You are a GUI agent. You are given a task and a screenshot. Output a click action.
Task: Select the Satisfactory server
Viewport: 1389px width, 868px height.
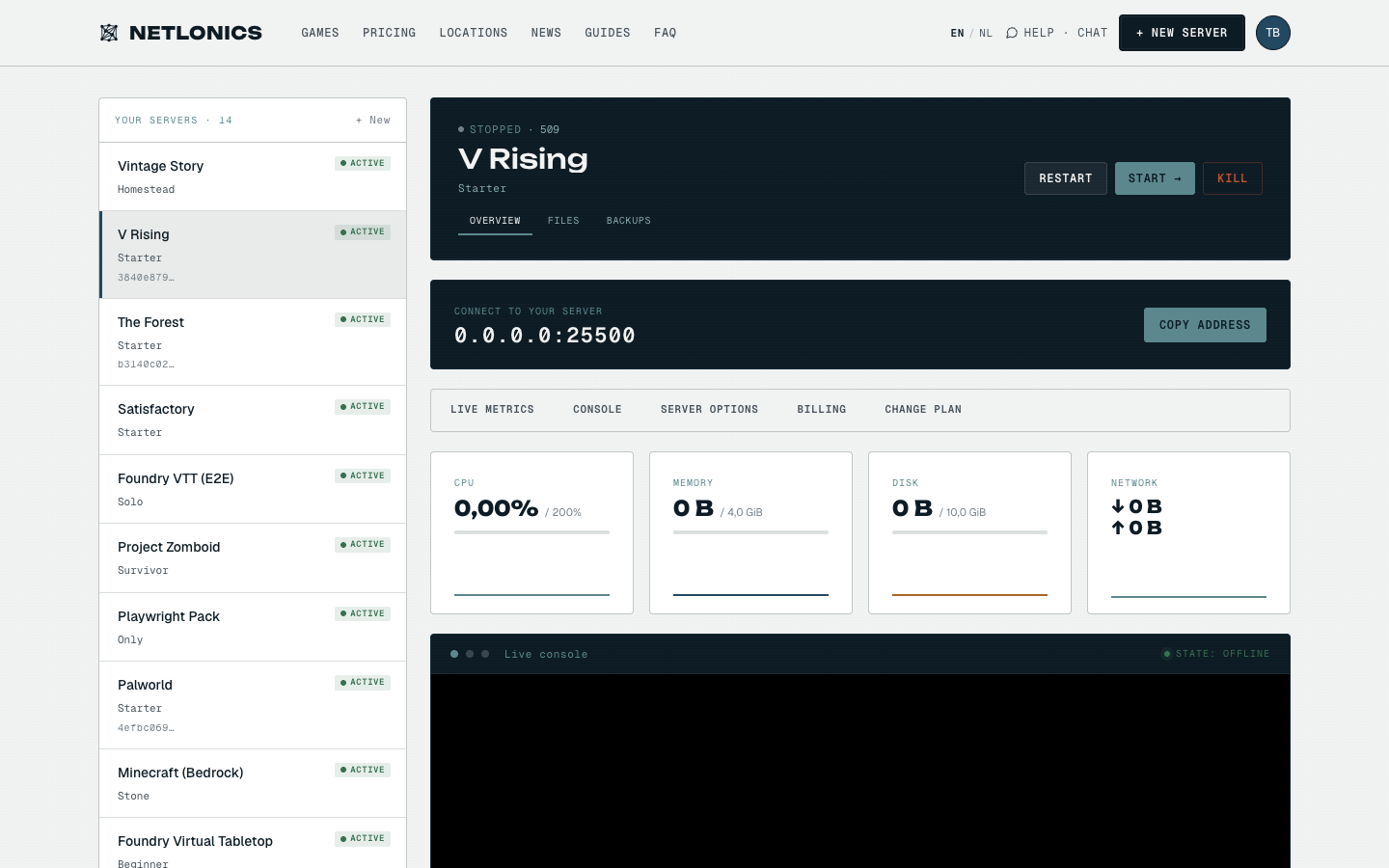point(253,420)
